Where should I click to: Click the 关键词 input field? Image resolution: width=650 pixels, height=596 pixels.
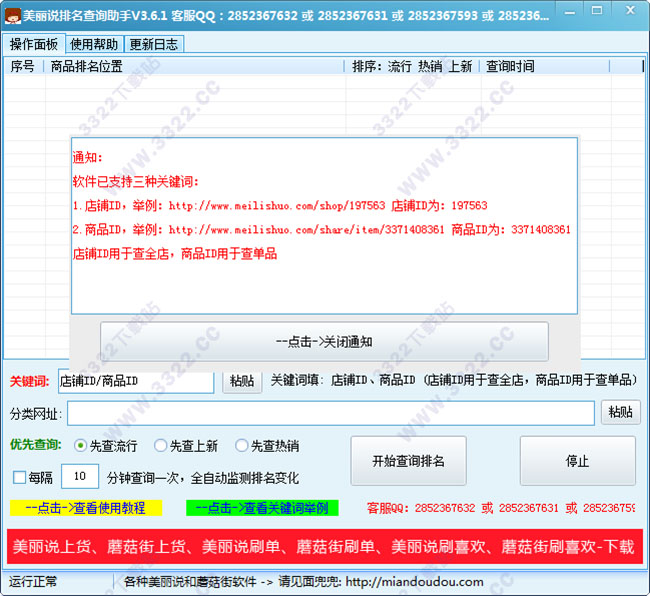click(136, 380)
